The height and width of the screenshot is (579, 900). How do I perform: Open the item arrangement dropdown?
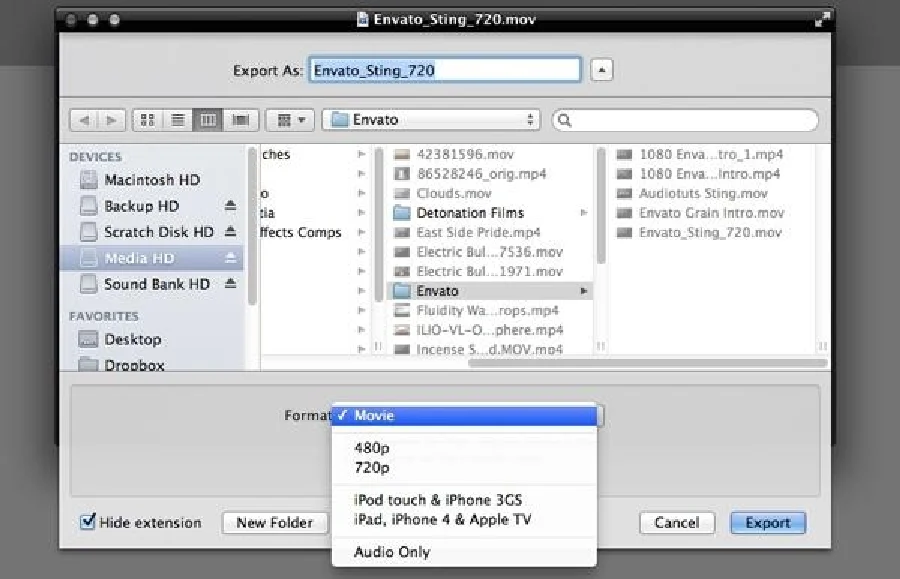point(291,120)
